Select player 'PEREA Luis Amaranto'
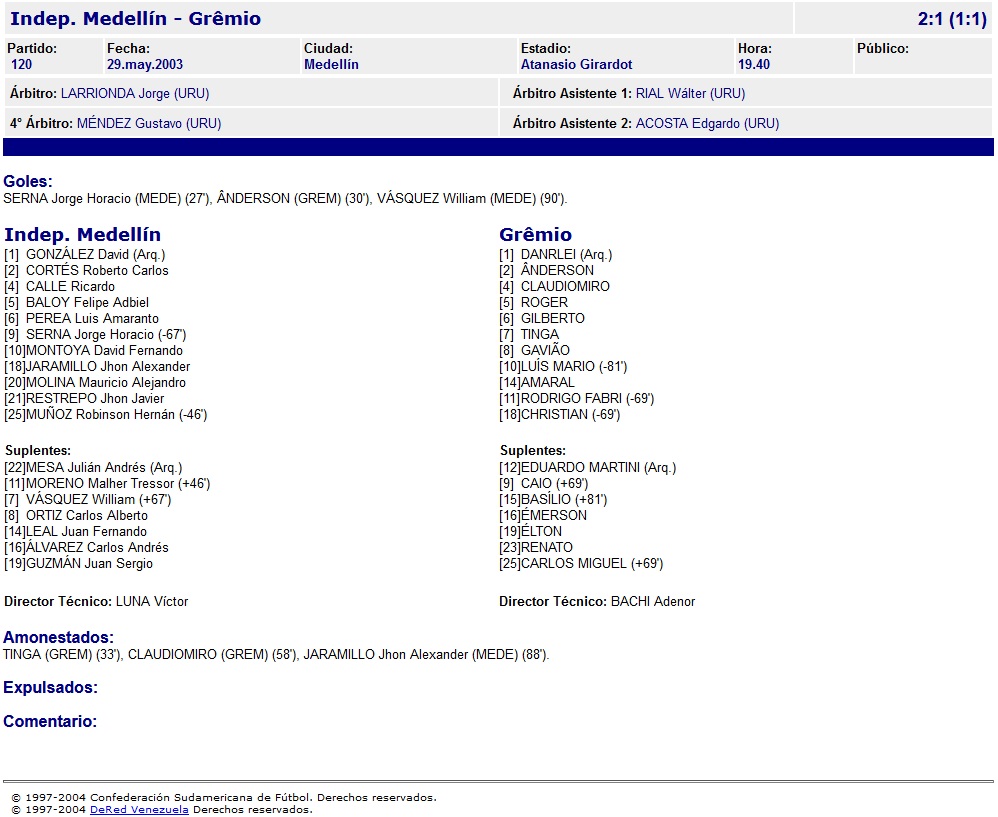The height and width of the screenshot is (817, 998). point(92,318)
